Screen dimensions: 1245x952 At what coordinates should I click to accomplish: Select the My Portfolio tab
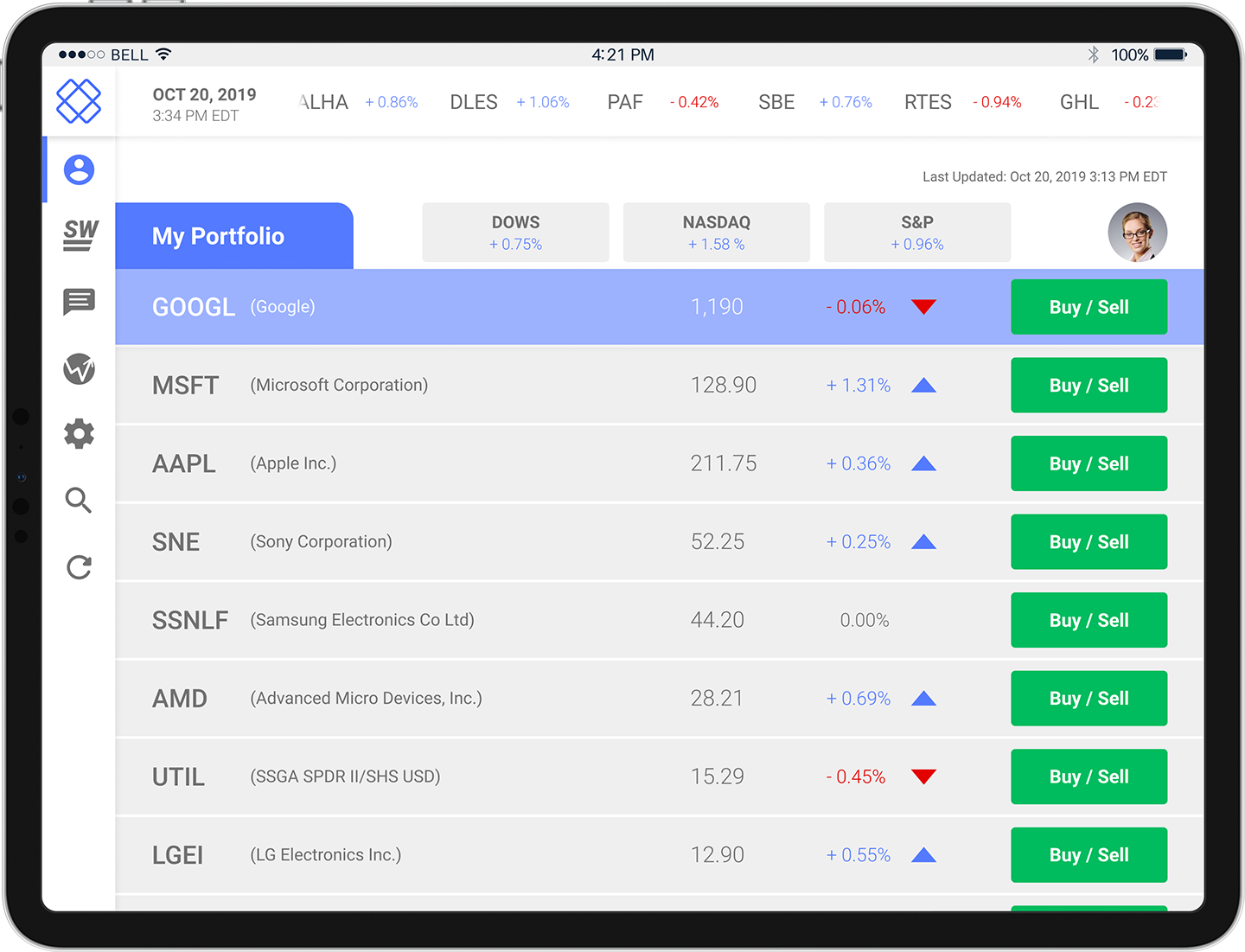234,236
